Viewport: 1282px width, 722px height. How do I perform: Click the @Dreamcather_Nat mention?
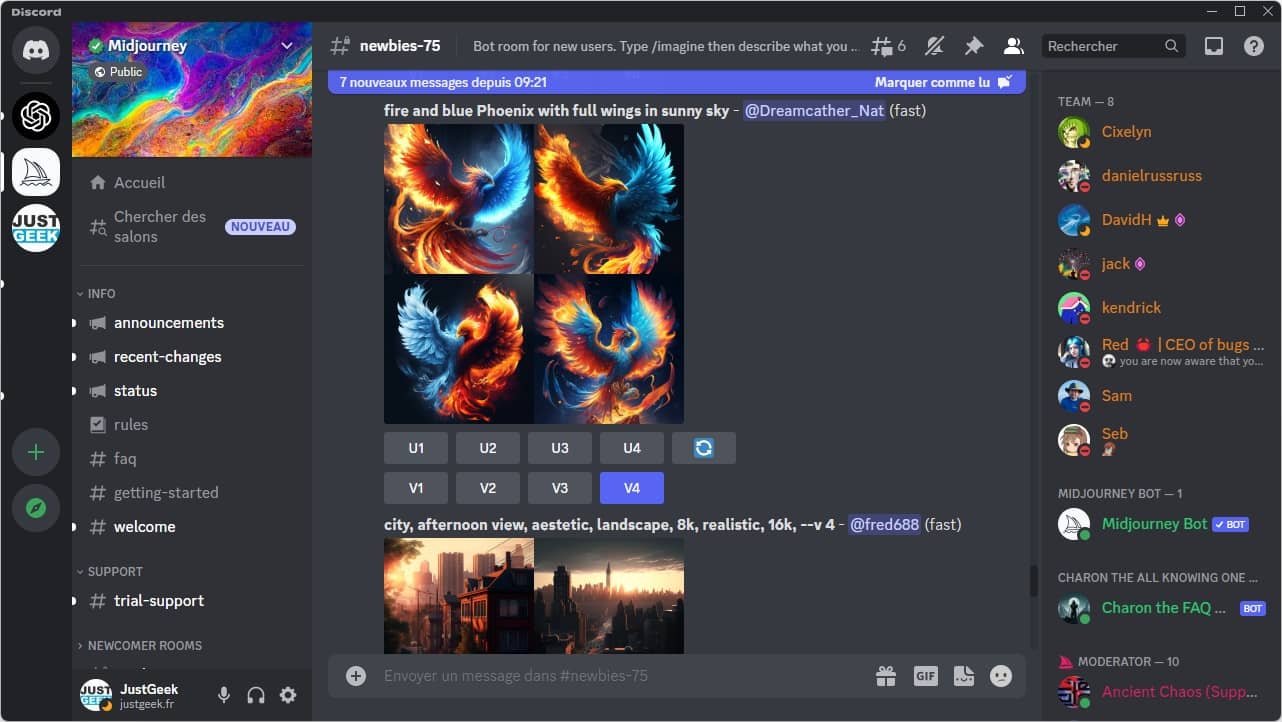[x=814, y=111]
